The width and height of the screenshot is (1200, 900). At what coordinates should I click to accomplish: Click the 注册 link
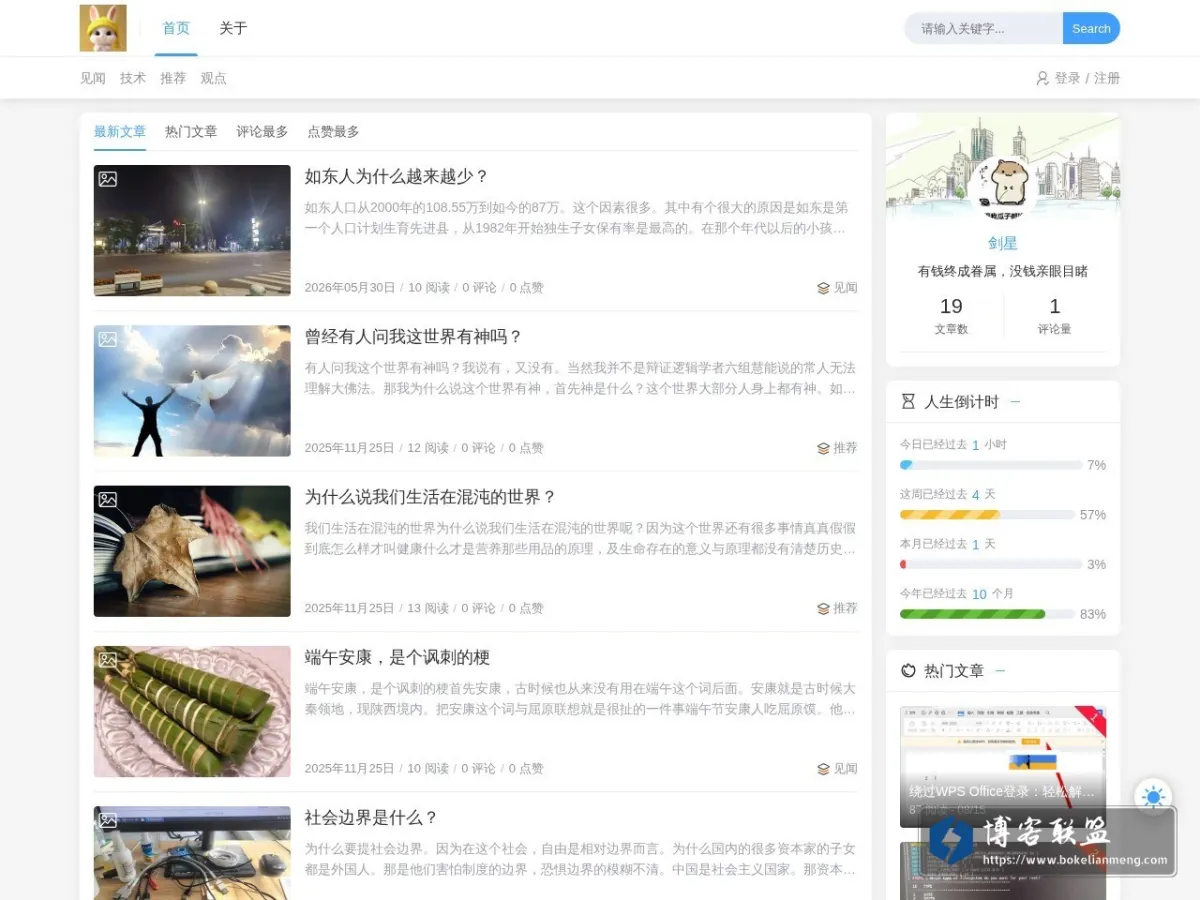pos(1107,78)
